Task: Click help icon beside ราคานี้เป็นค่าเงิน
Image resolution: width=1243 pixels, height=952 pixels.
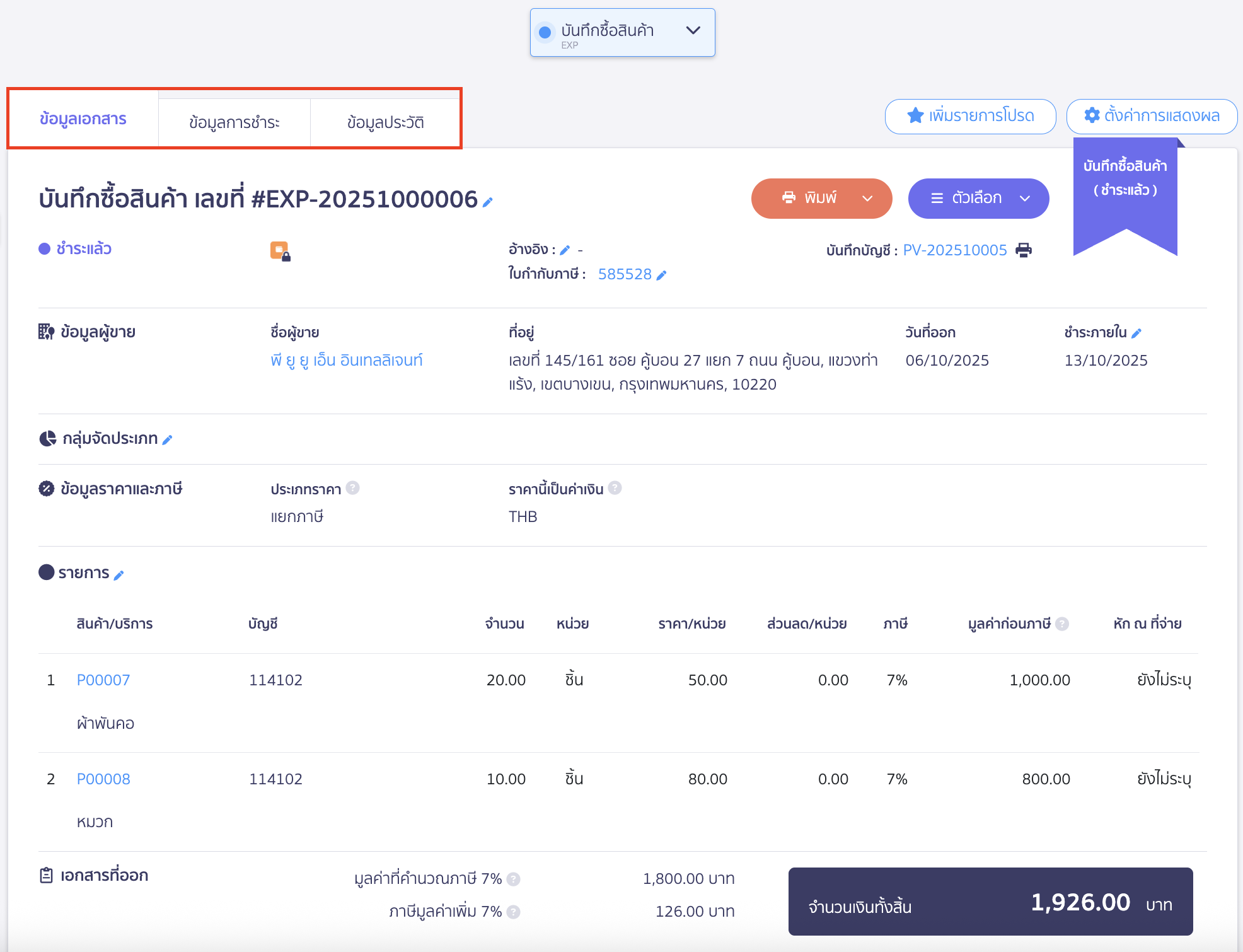Action: (615, 488)
